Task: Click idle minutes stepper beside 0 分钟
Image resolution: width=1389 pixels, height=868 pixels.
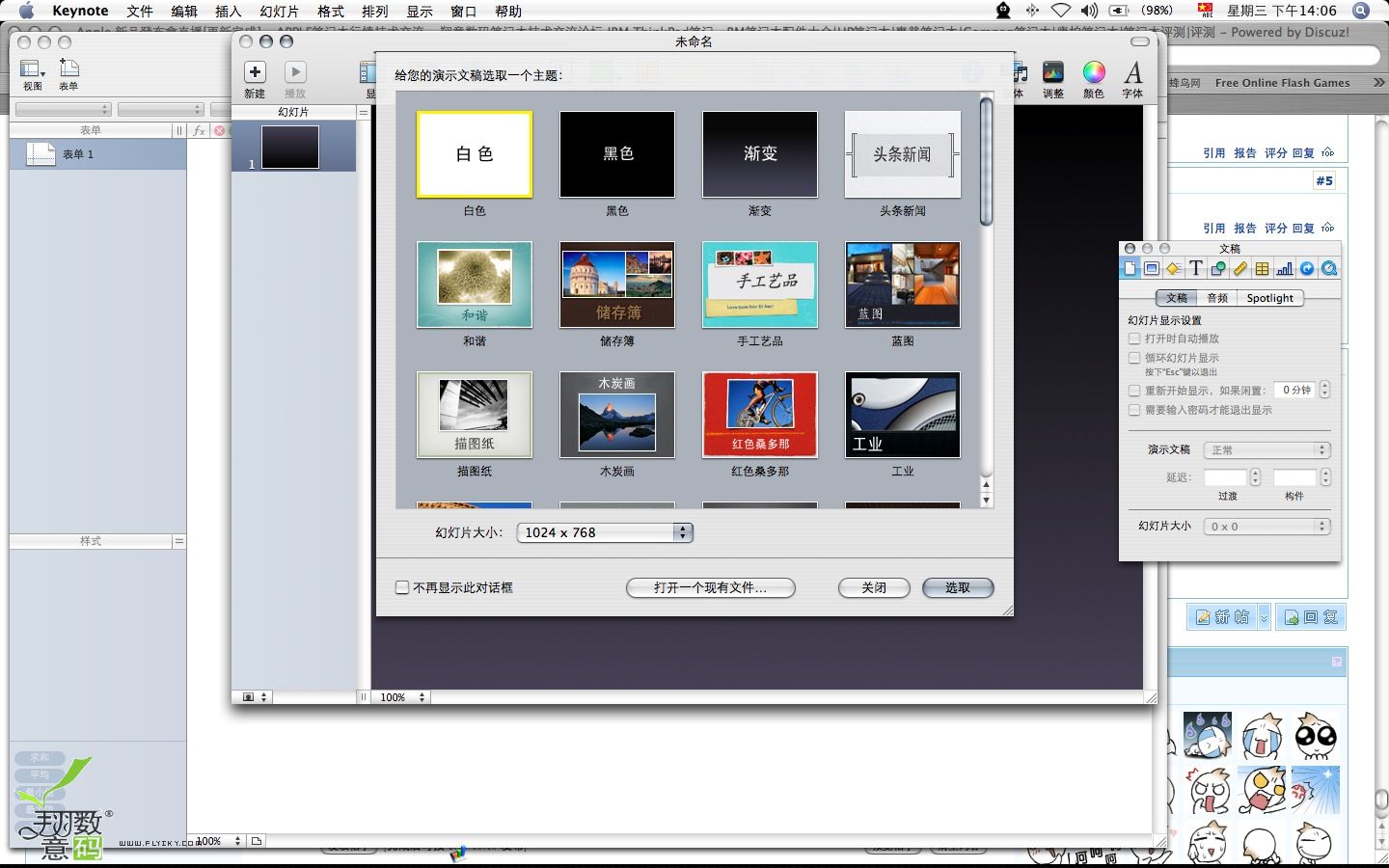Action: pyautogui.click(x=1324, y=390)
